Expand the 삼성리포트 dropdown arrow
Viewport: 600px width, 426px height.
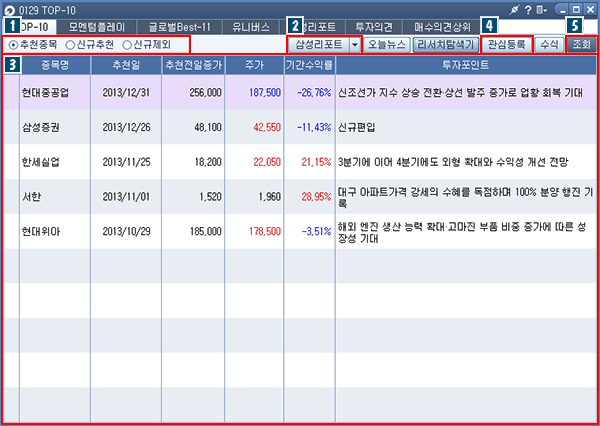(x=354, y=45)
